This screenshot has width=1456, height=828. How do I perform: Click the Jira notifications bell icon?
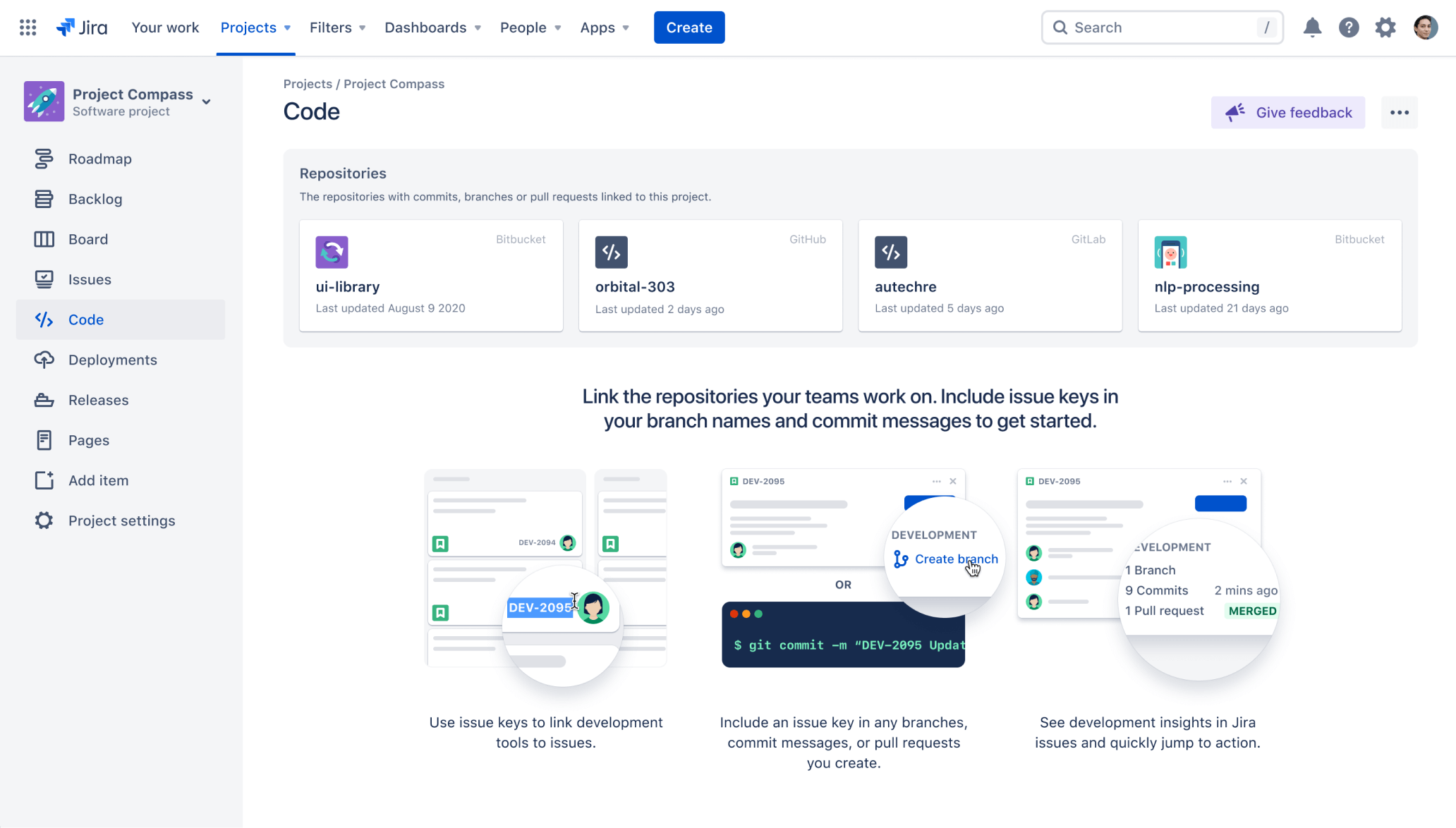(1312, 27)
